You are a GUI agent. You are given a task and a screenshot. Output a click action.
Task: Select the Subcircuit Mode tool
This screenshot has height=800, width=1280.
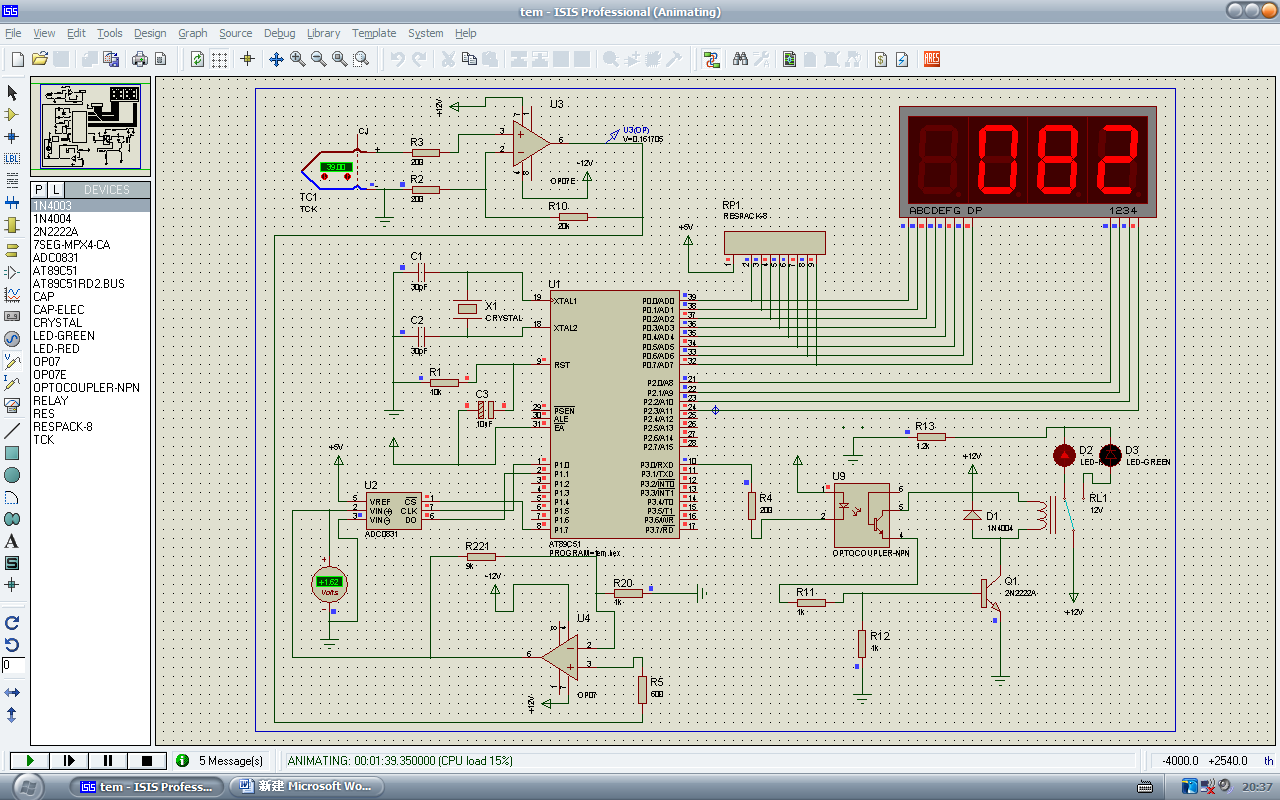[12, 224]
